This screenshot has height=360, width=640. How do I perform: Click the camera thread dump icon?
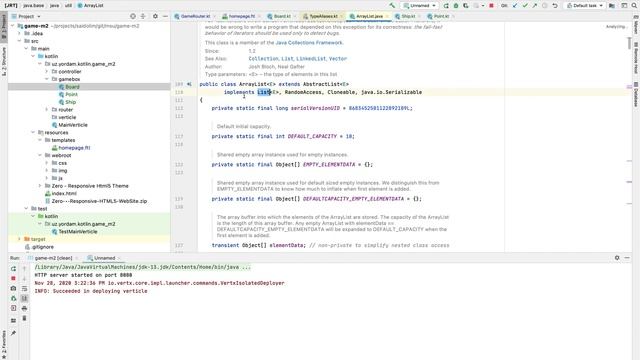[x=13, y=289]
